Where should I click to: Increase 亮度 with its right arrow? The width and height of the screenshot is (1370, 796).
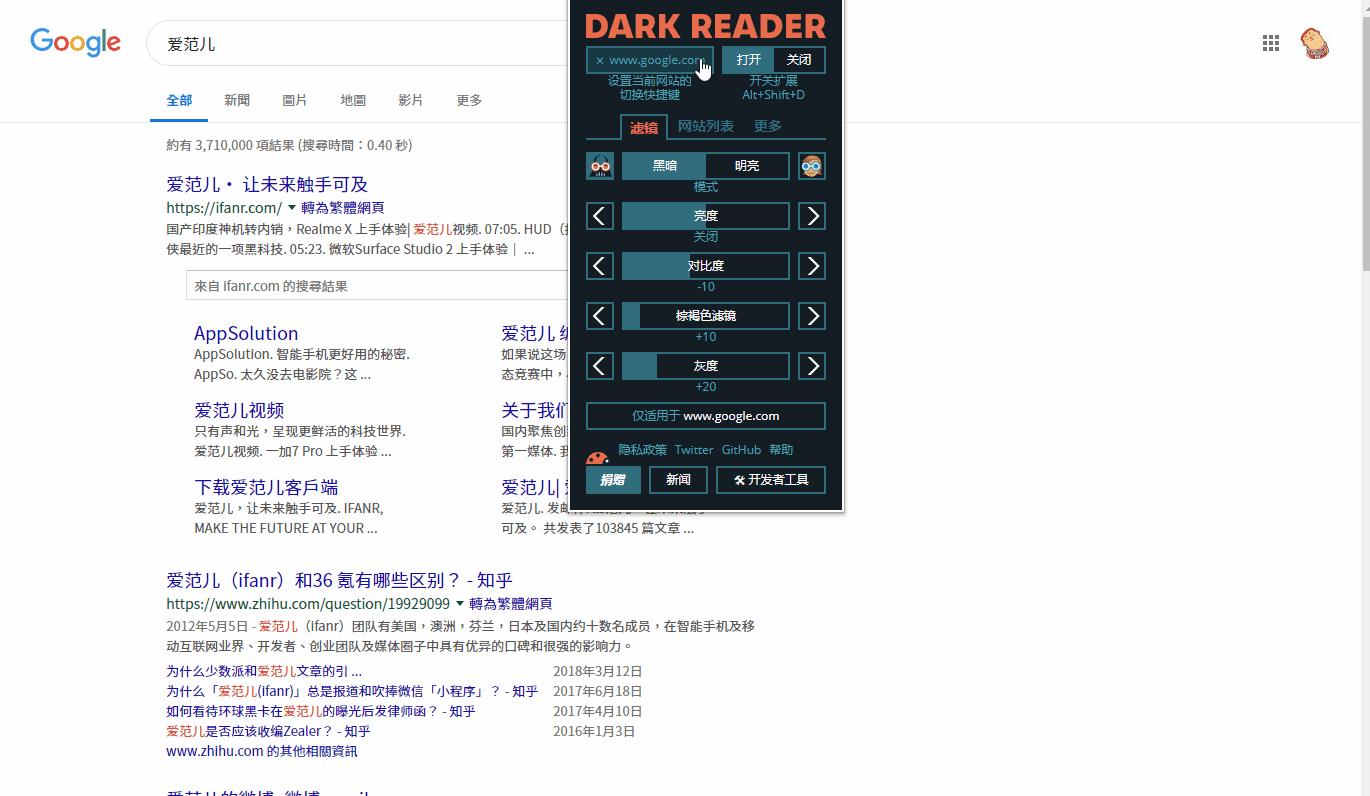click(x=812, y=216)
